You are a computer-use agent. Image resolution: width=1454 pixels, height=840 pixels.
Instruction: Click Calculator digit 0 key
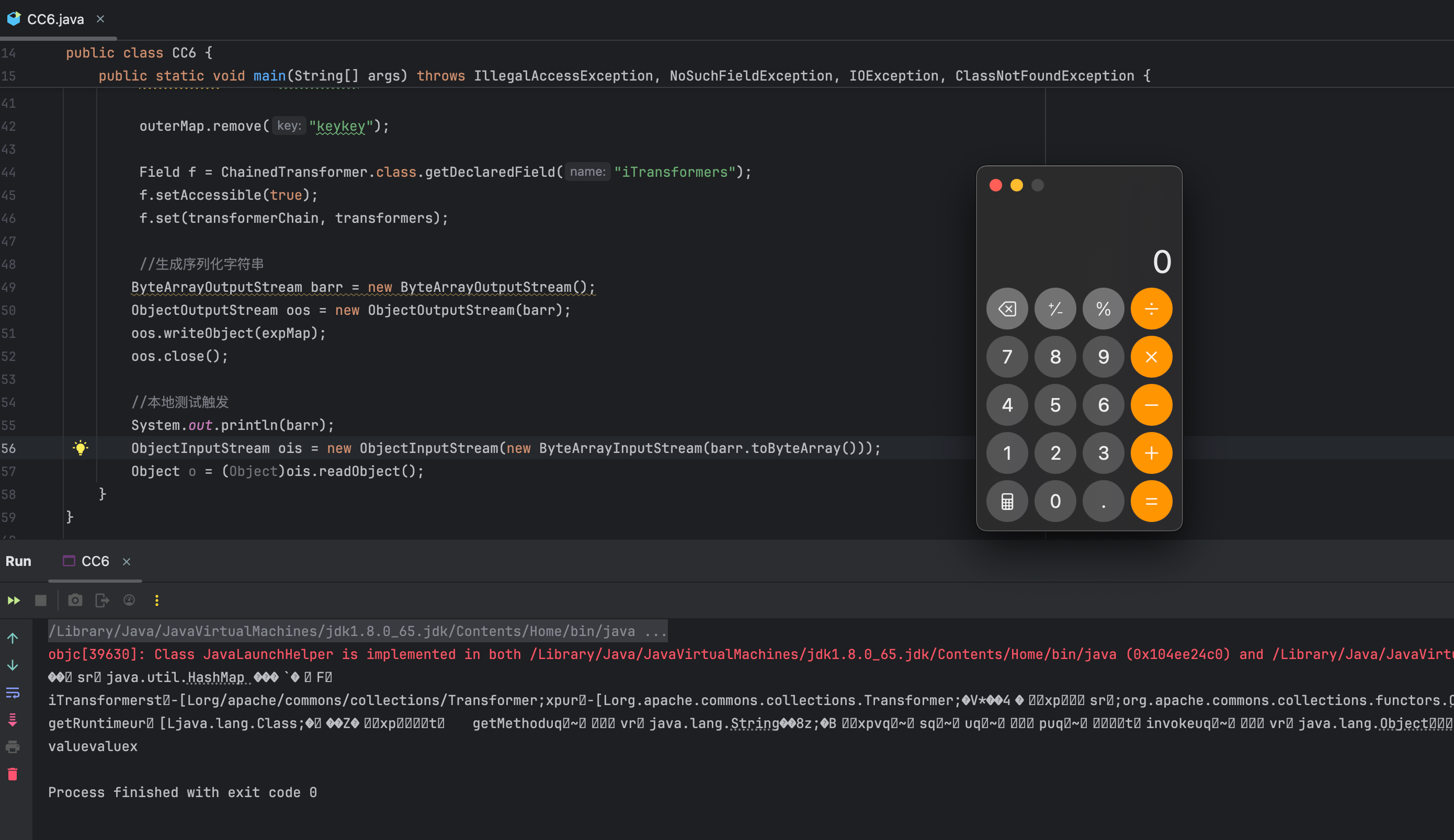1055,502
